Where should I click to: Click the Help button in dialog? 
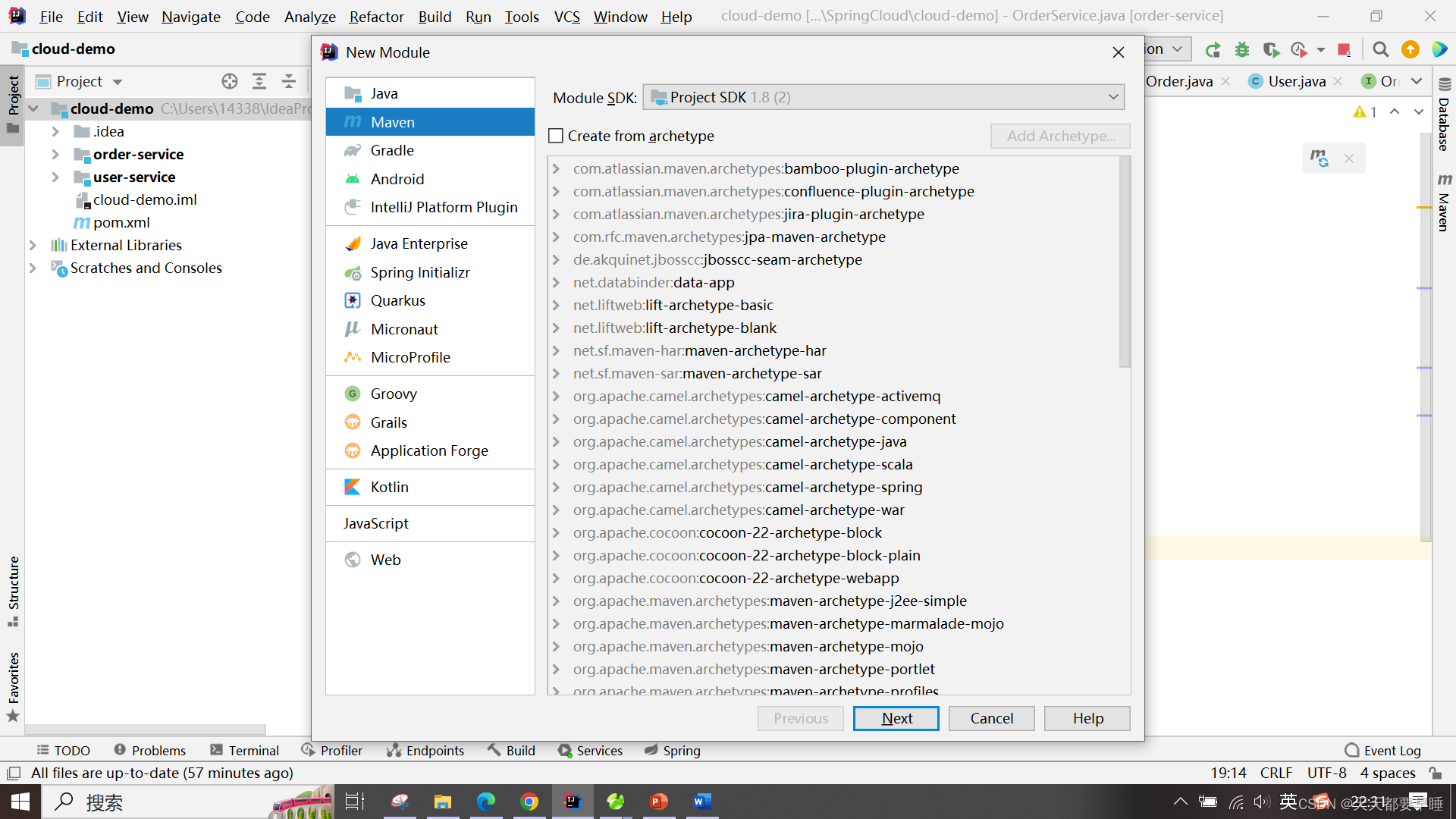pos(1087,718)
